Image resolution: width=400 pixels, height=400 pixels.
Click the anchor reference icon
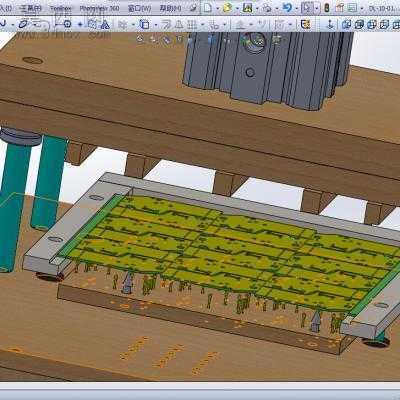point(330,24)
